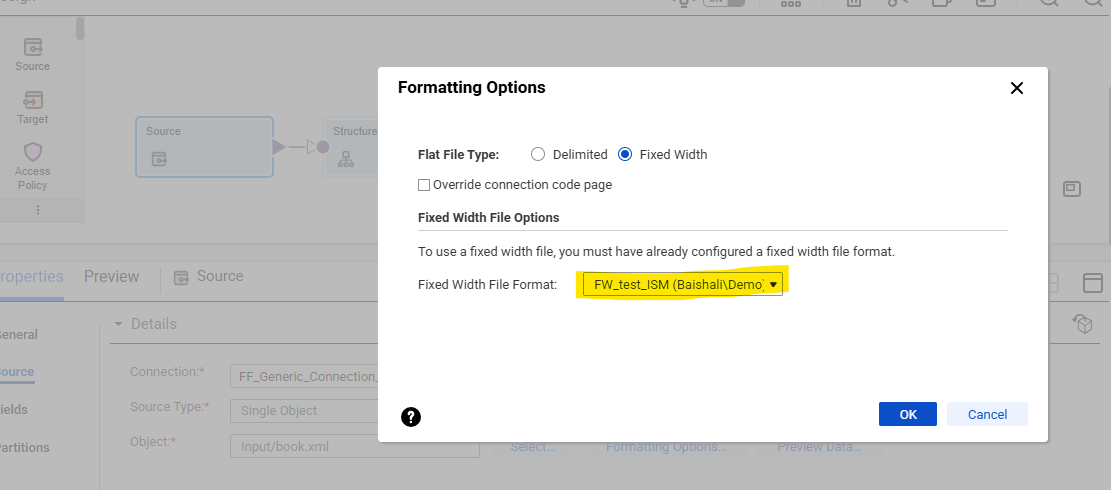Click the Source icon in the properties header

181,277
